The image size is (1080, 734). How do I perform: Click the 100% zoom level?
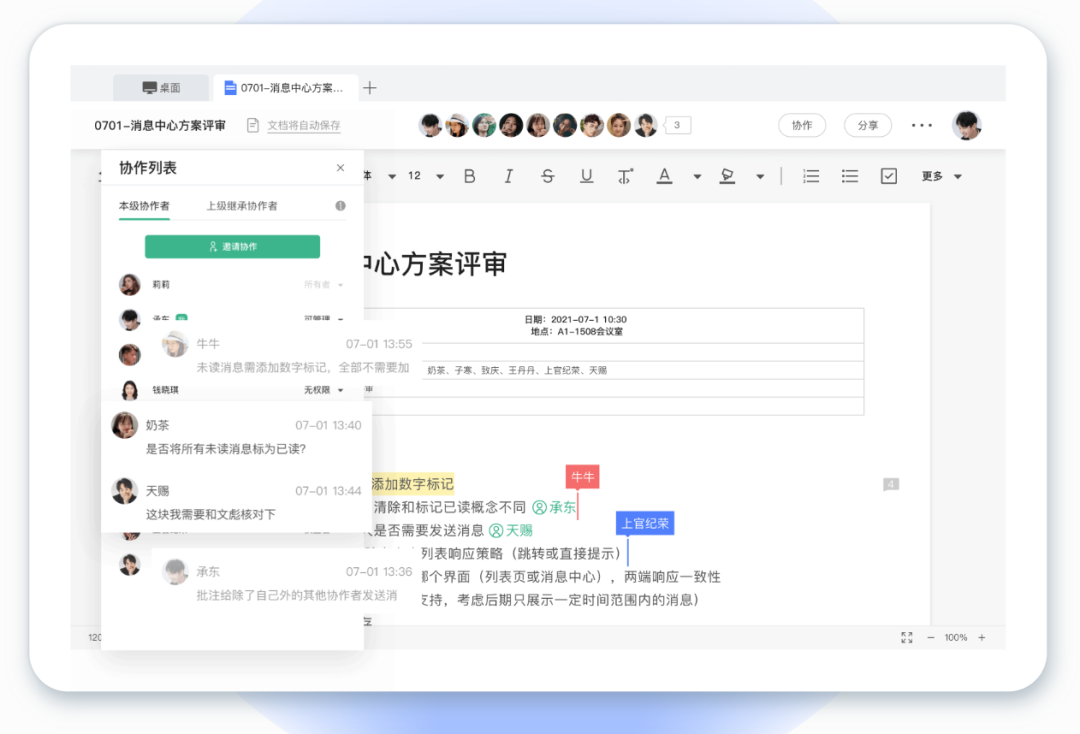point(955,638)
